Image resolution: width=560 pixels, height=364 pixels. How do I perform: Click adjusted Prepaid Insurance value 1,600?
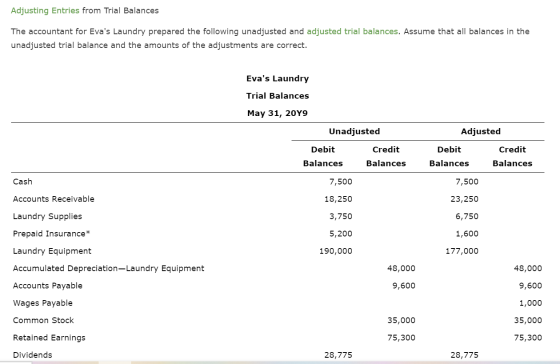click(x=467, y=234)
